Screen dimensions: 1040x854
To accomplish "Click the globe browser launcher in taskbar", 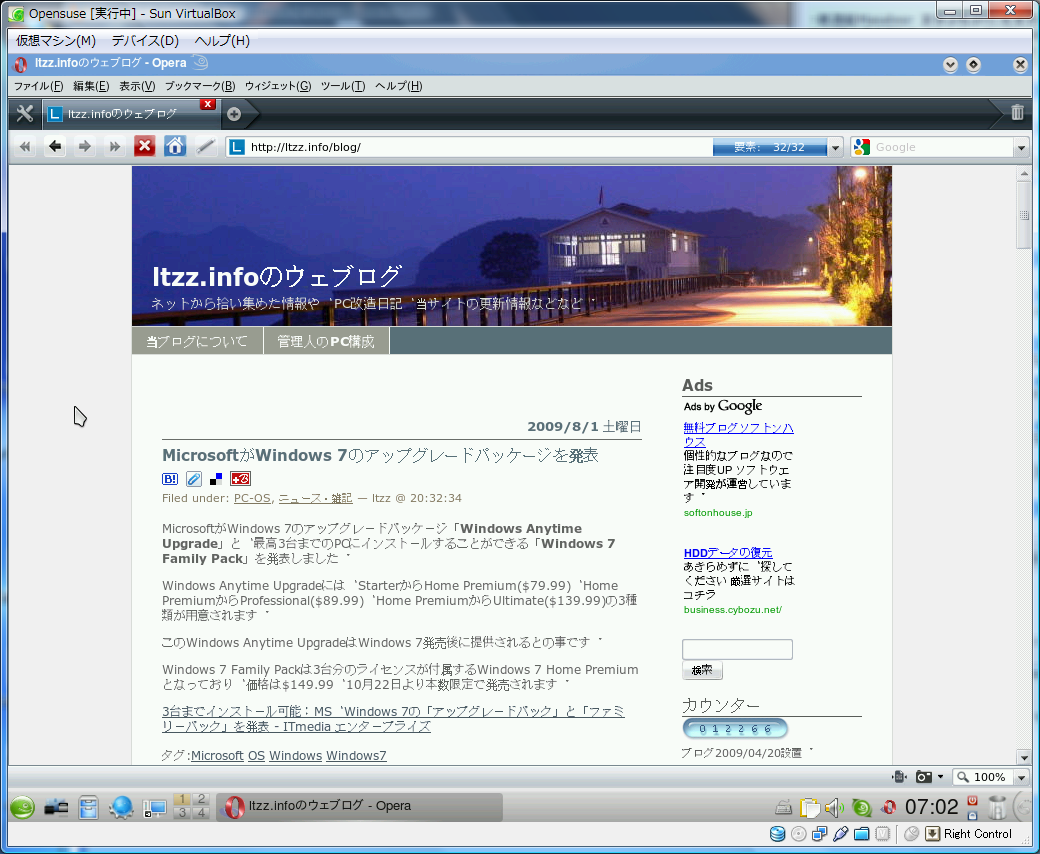I will pyautogui.click(x=121, y=808).
